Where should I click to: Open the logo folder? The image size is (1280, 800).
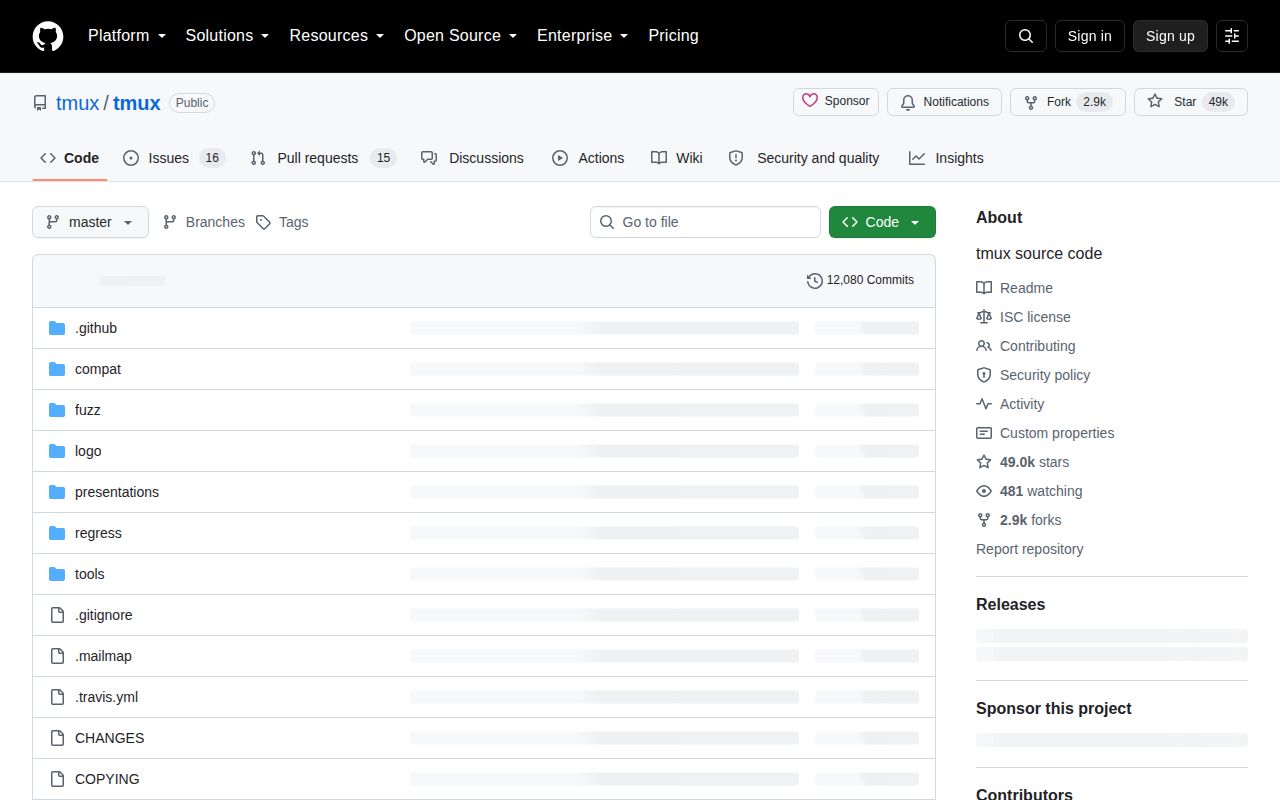(x=88, y=451)
